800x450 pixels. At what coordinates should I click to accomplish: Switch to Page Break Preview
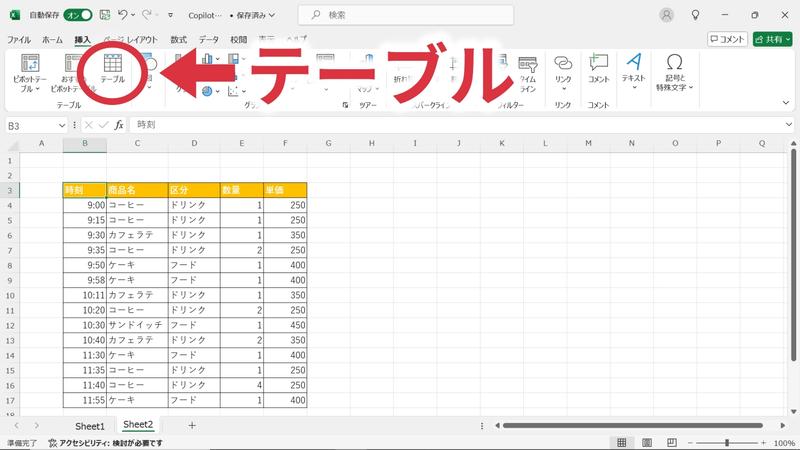click(671, 443)
